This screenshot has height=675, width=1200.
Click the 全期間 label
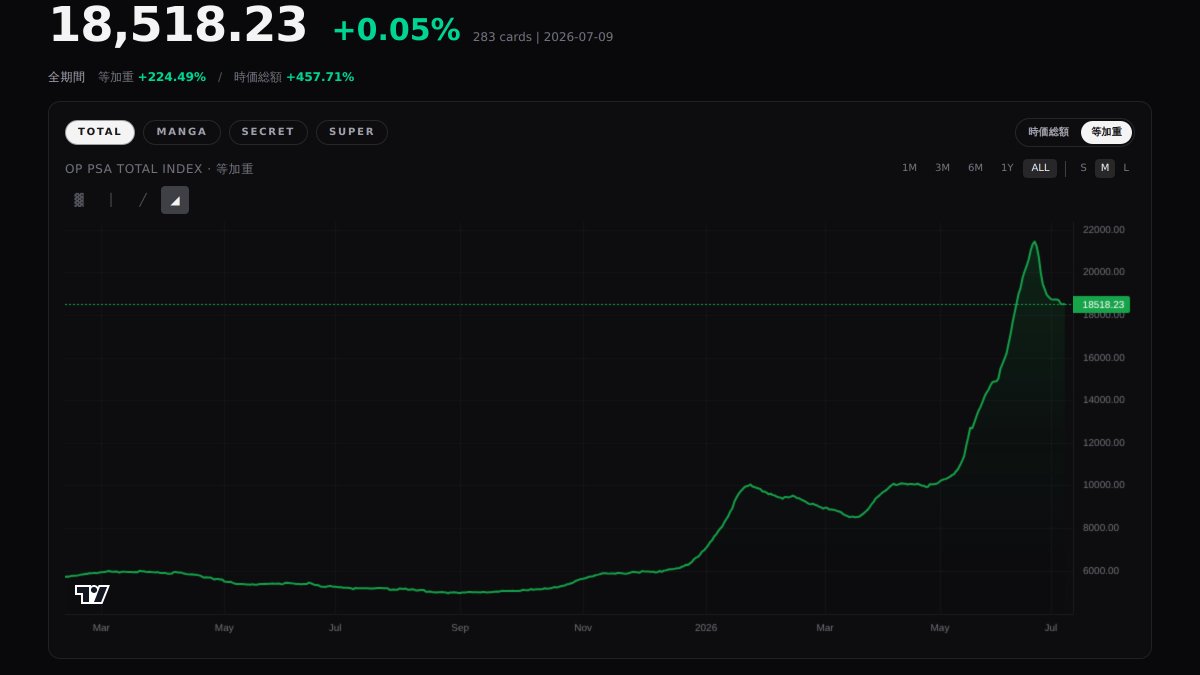click(x=66, y=77)
